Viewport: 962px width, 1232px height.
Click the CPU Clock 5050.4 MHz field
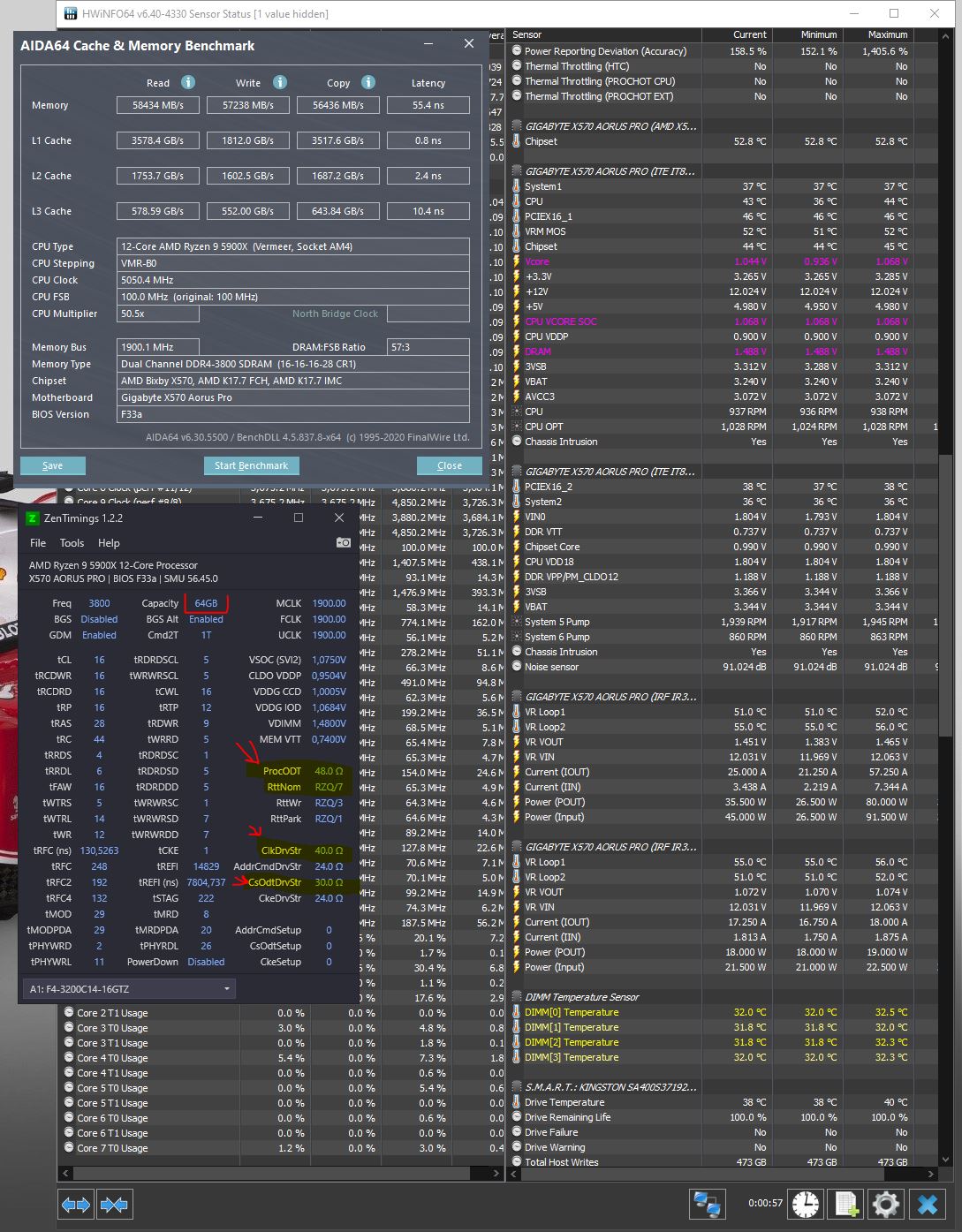[293, 280]
